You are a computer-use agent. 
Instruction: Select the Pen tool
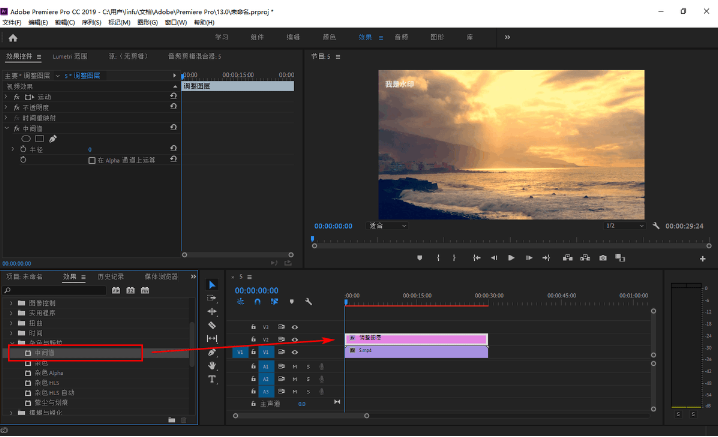pos(212,352)
